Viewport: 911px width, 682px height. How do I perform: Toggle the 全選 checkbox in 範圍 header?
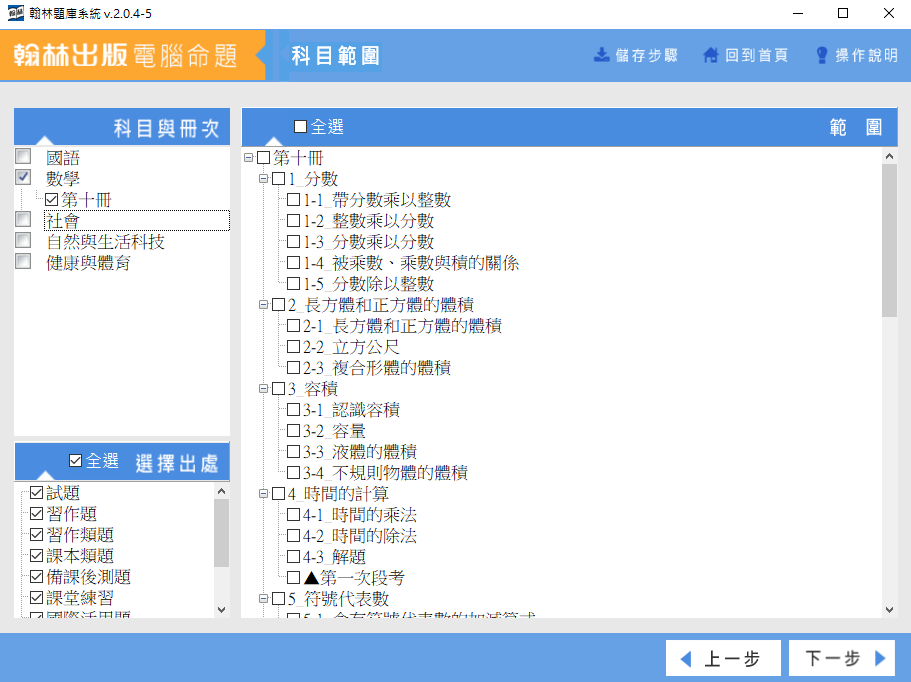coord(300,127)
